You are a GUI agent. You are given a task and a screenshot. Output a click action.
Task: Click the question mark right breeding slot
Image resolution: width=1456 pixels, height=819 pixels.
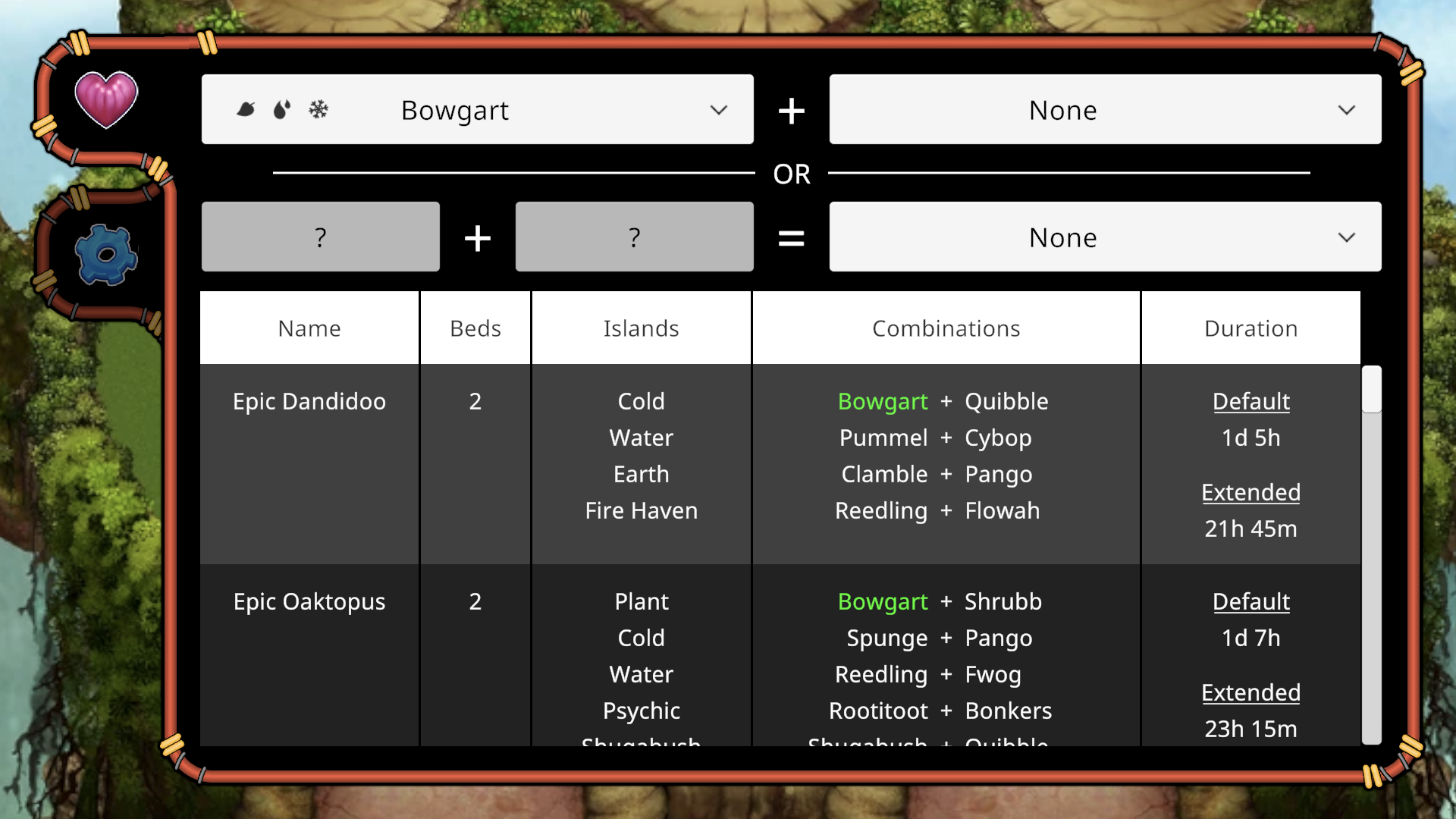[633, 237]
